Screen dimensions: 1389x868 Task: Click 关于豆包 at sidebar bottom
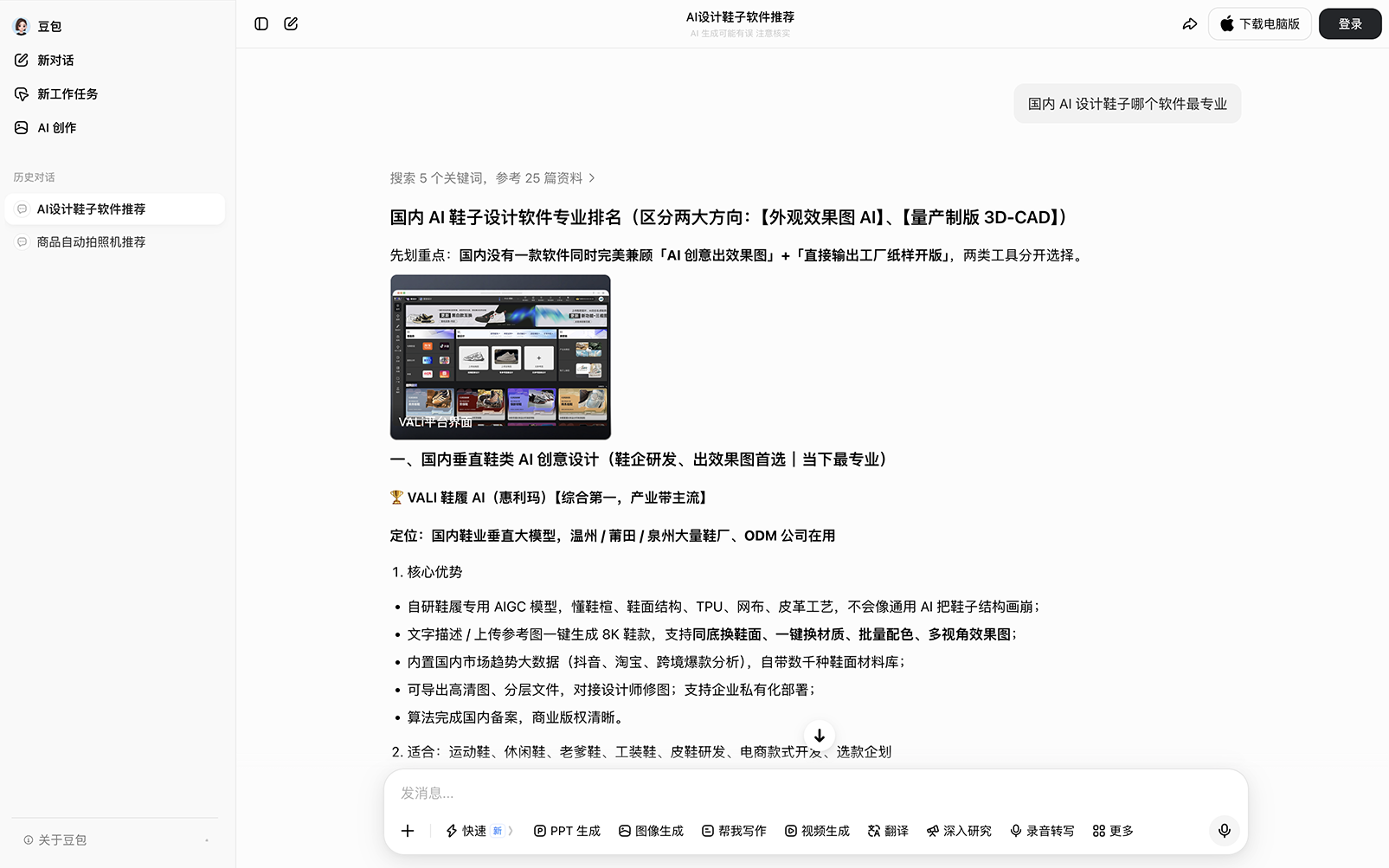click(55, 839)
